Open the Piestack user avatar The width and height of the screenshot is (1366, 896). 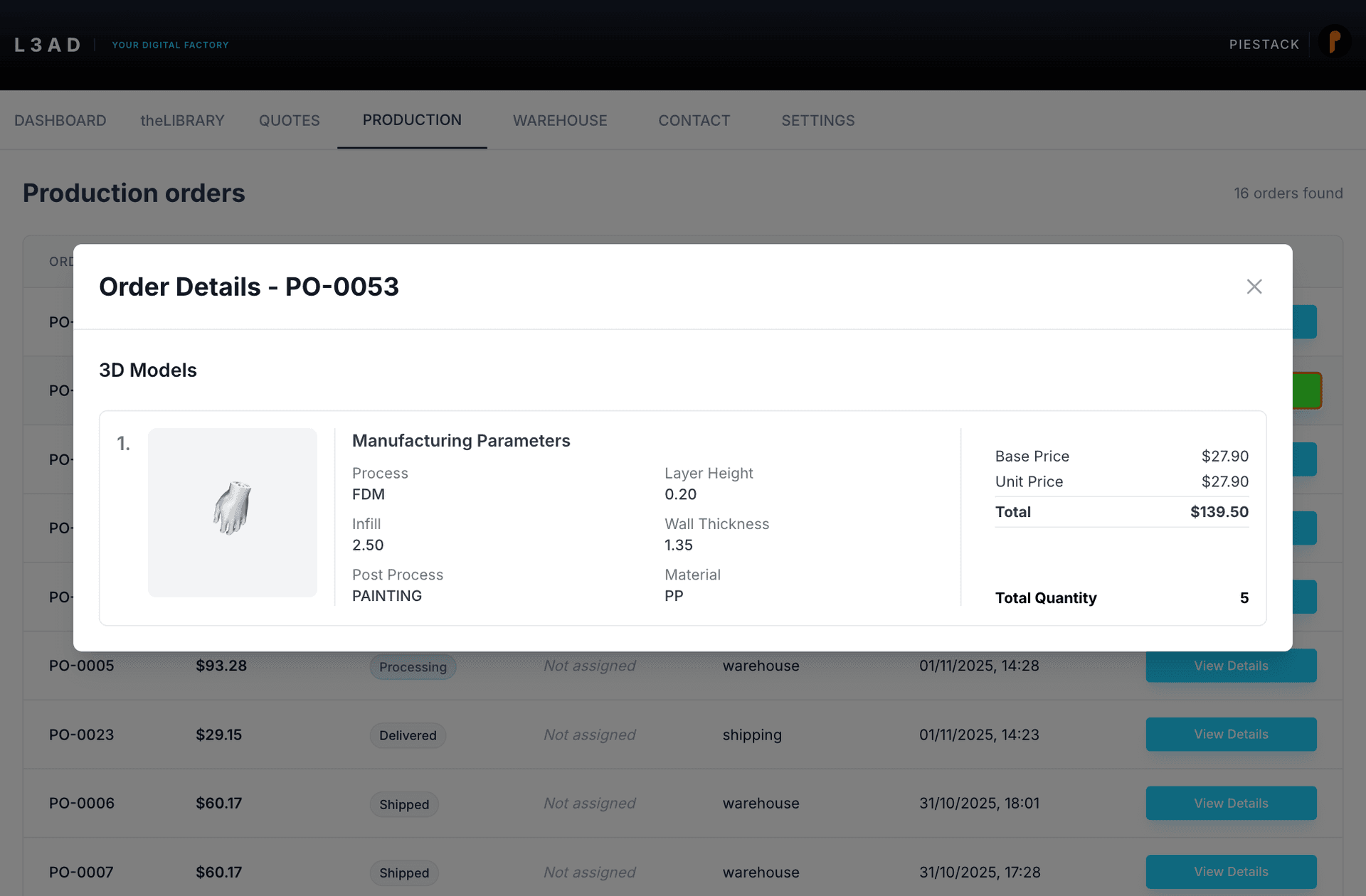click(x=1333, y=43)
